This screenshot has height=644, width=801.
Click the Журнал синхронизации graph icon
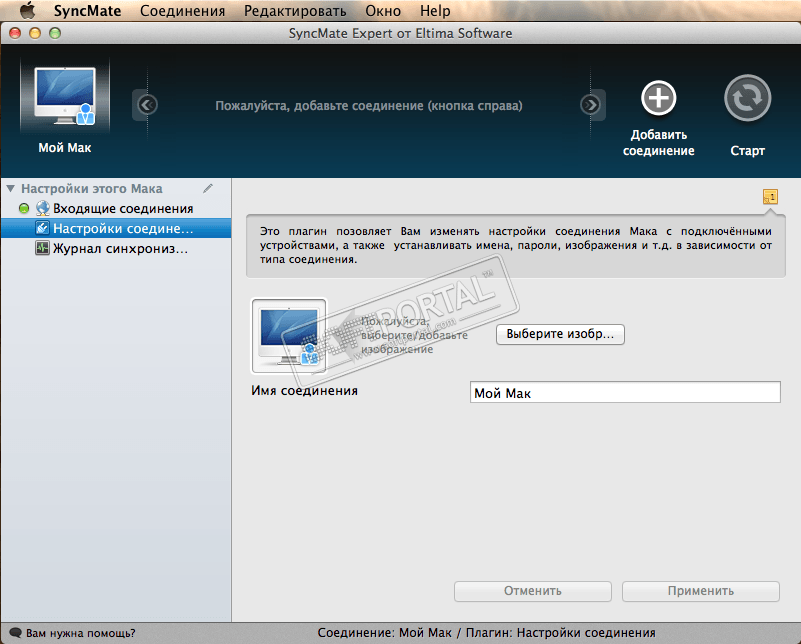coord(42,248)
